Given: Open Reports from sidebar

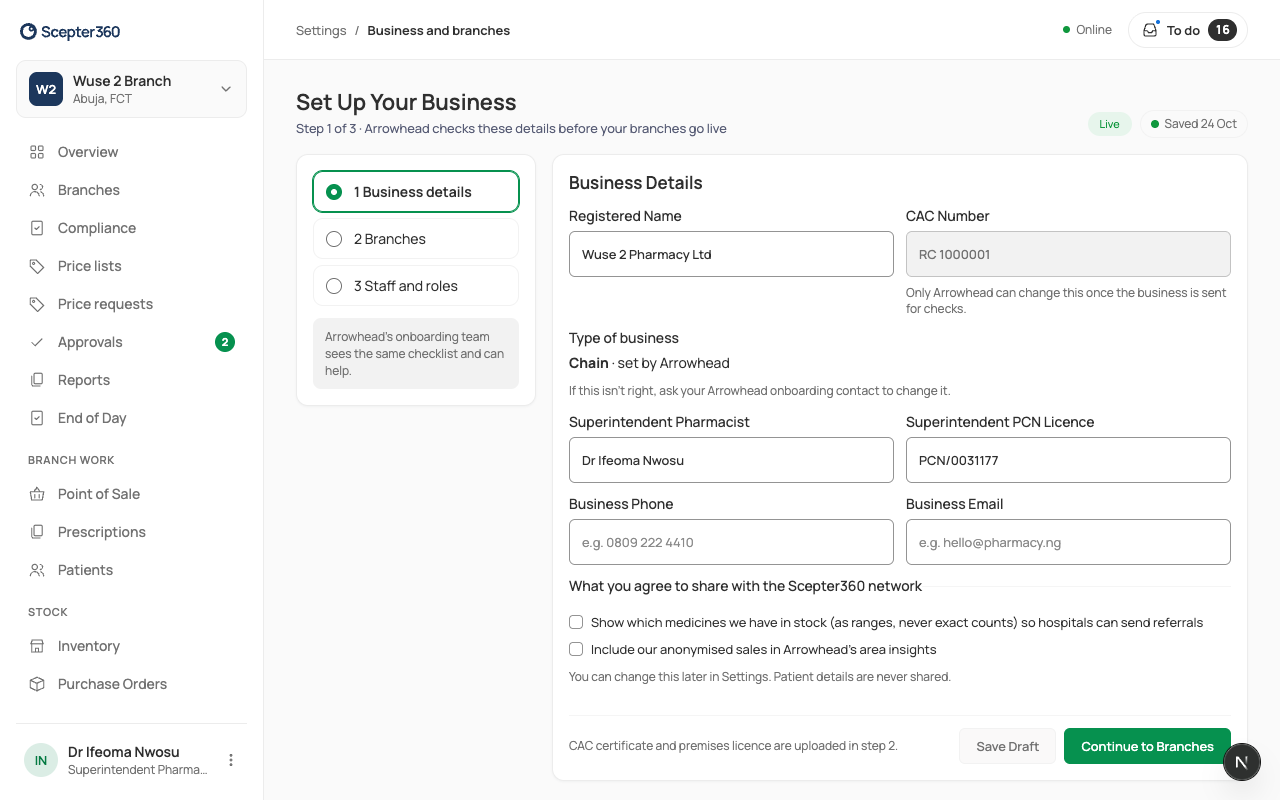Looking at the screenshot, I should 131,380.
